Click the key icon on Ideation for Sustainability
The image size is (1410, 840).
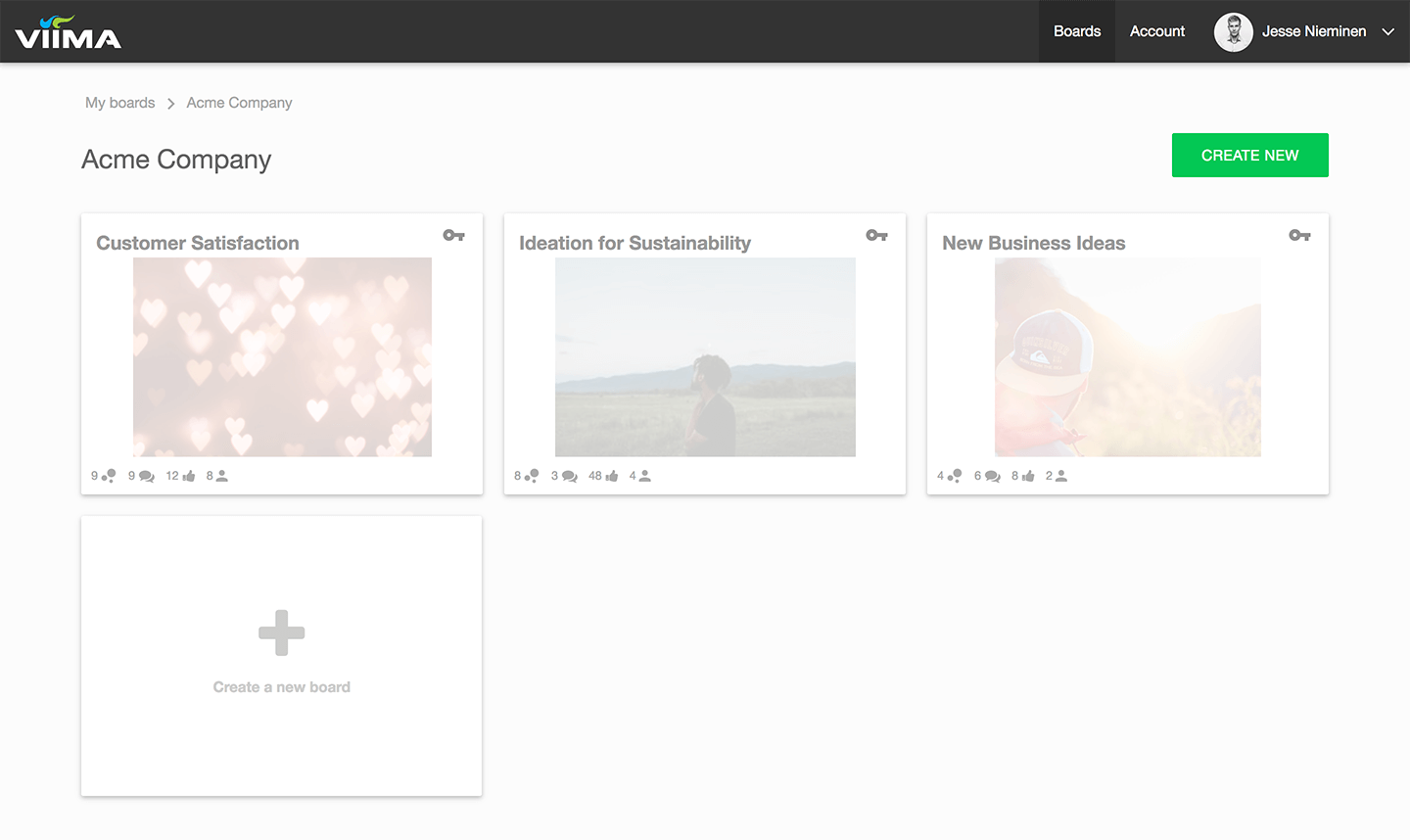point(876,235)
